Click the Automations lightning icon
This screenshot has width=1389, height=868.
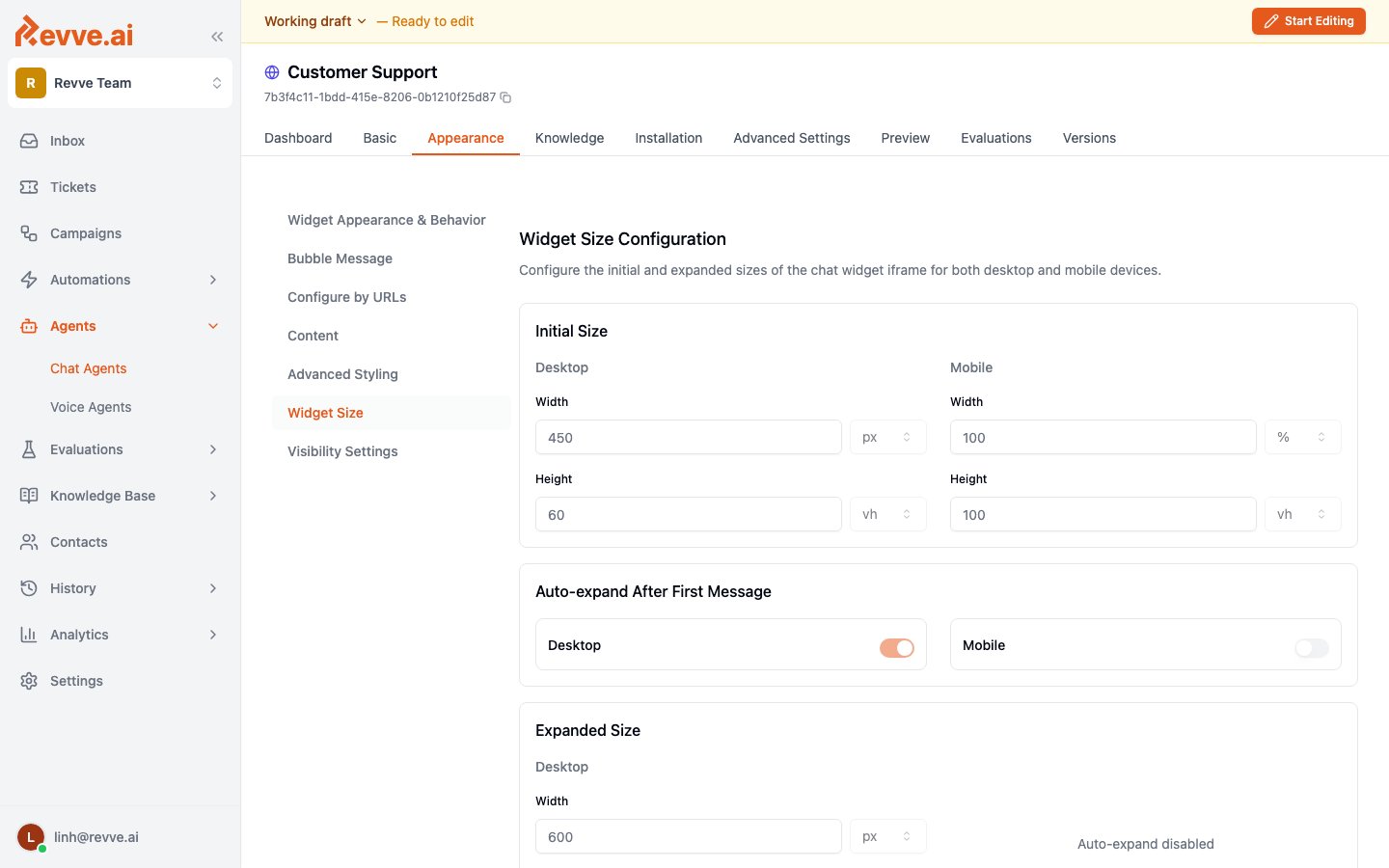point(29,280)
